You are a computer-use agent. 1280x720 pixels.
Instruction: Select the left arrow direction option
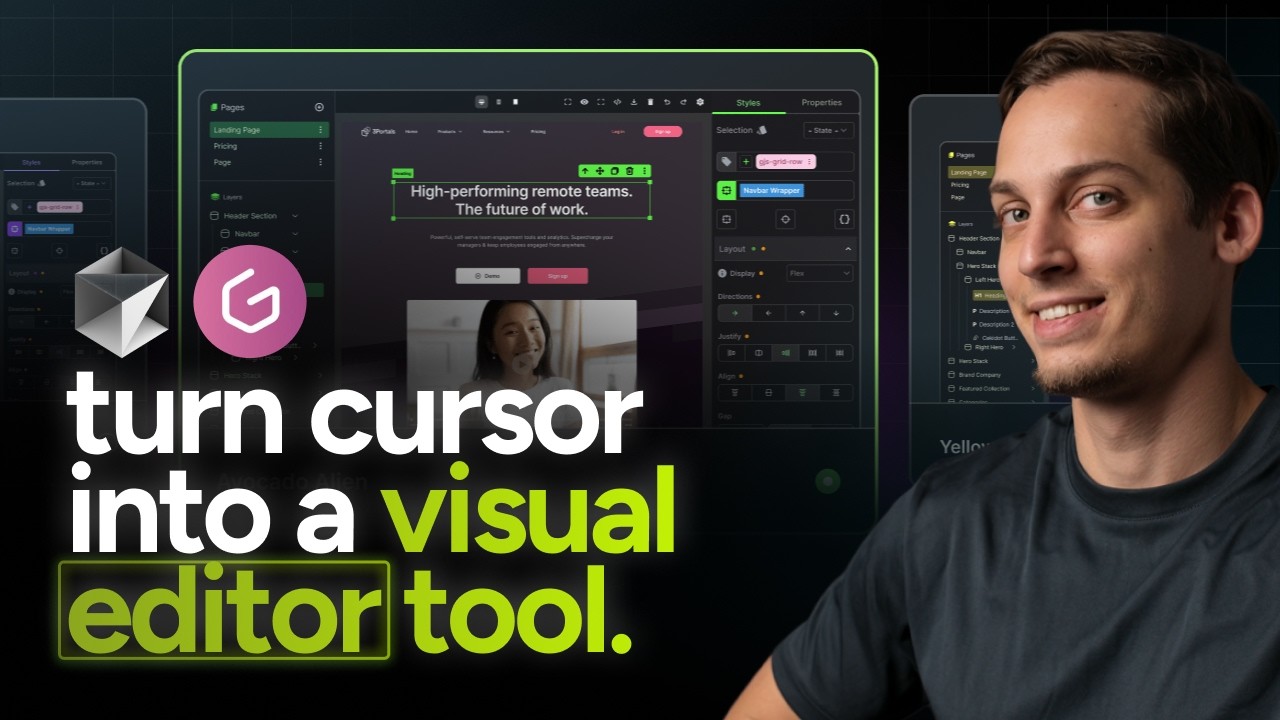pyautogui.click(x=768, y=313)
